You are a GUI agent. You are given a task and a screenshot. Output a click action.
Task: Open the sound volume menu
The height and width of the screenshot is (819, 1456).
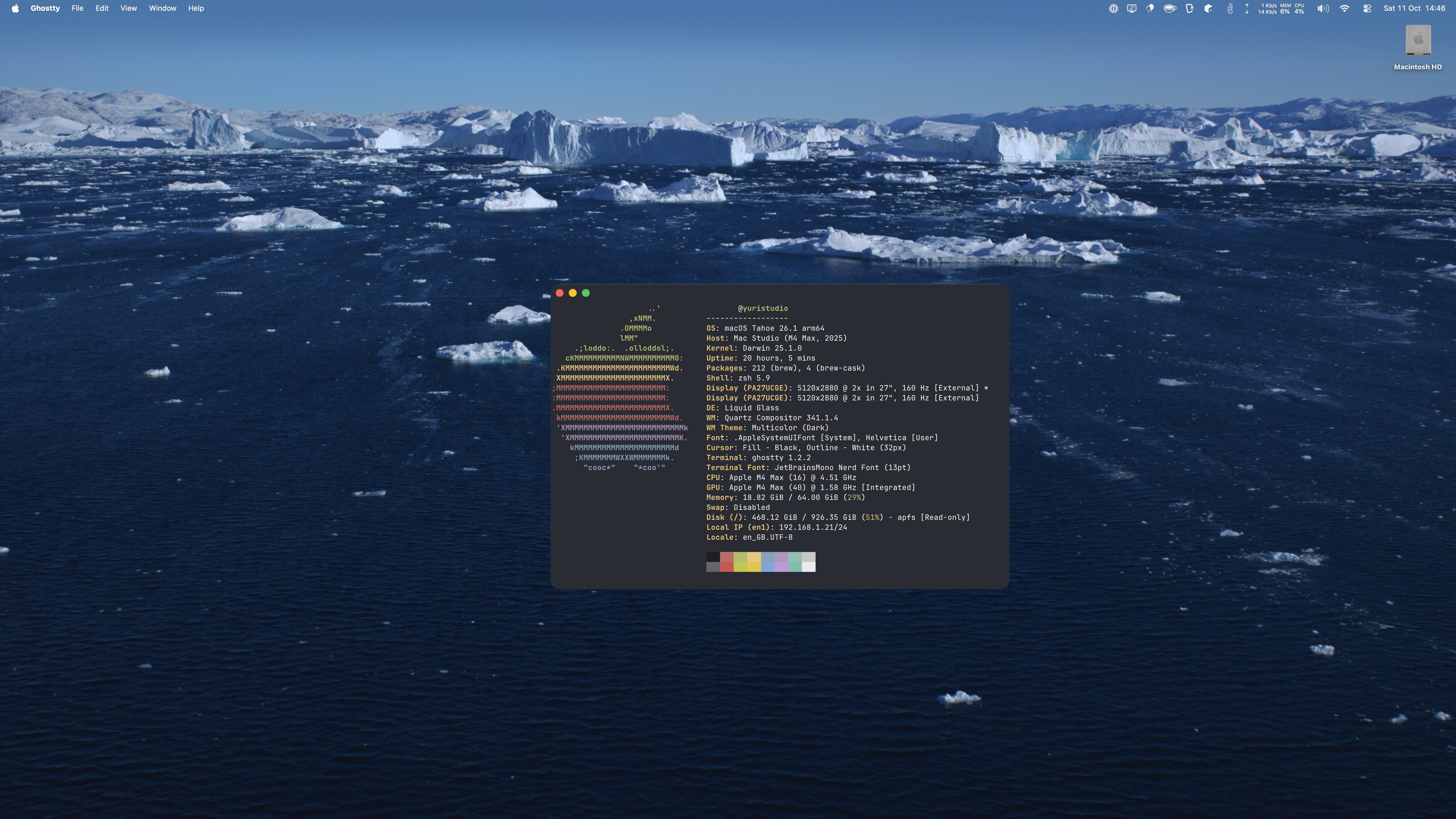click(1323, 9)
